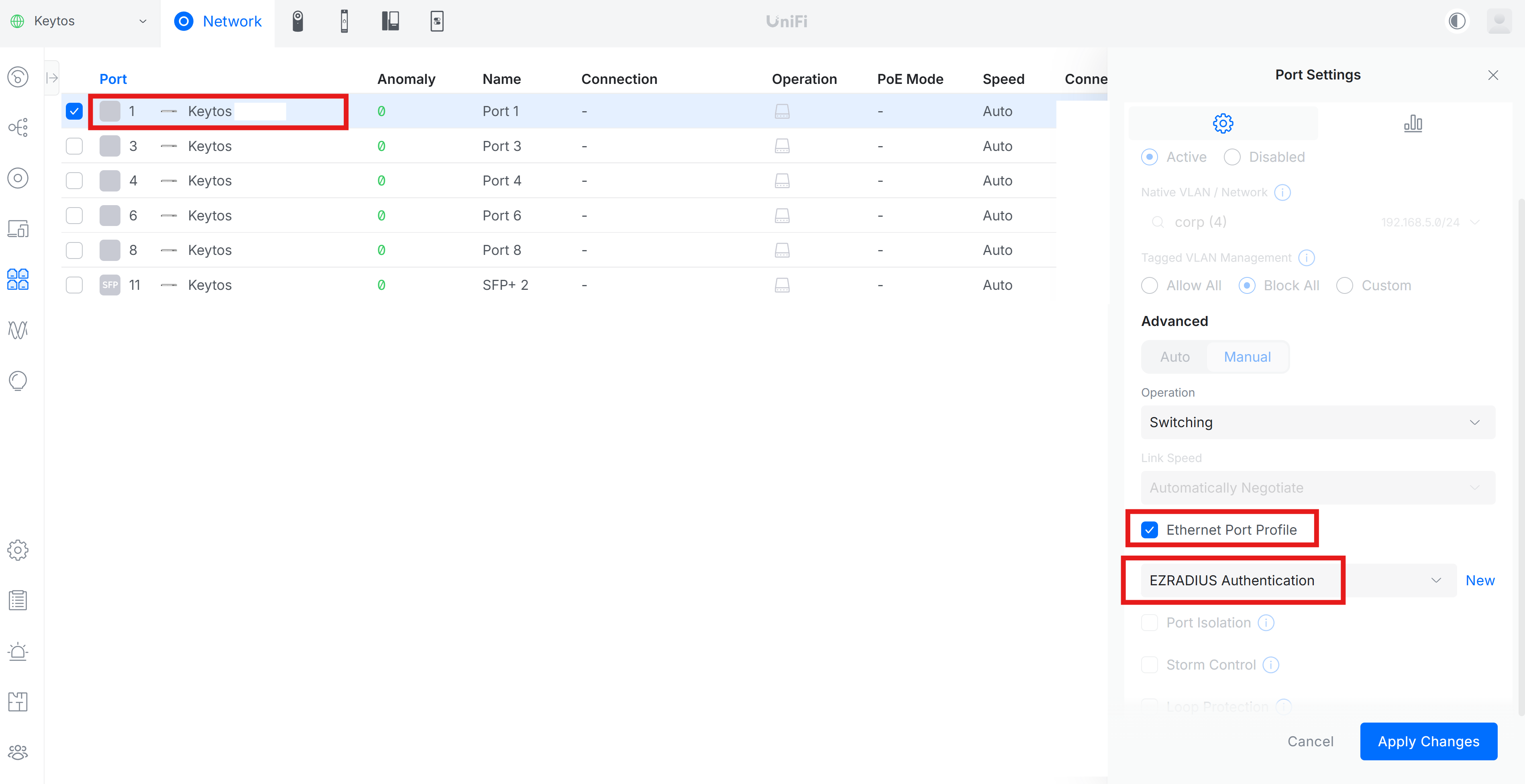Open the port statistics chart tab
The width and height of the screenshot is (1525, 784).
[1413, 123]
